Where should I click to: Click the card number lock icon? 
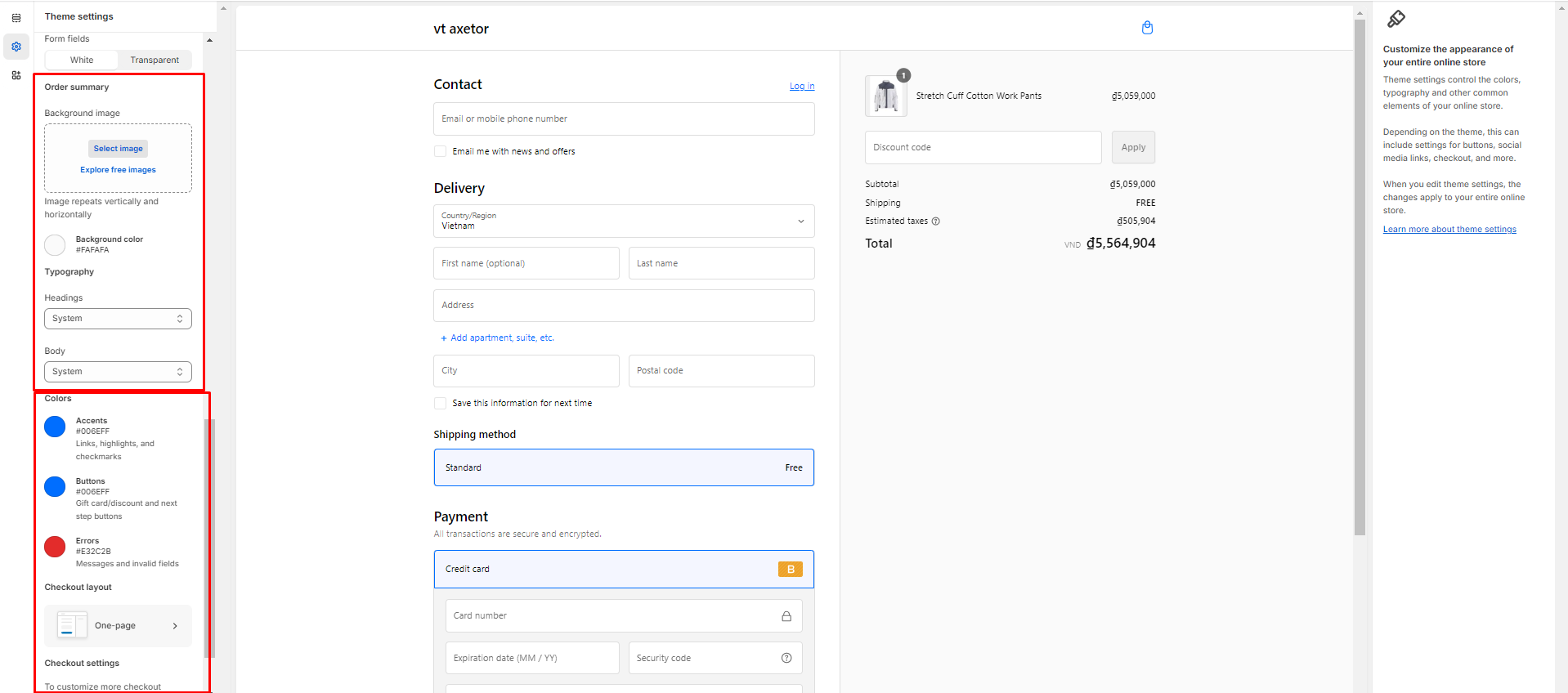tap(786, 616)
